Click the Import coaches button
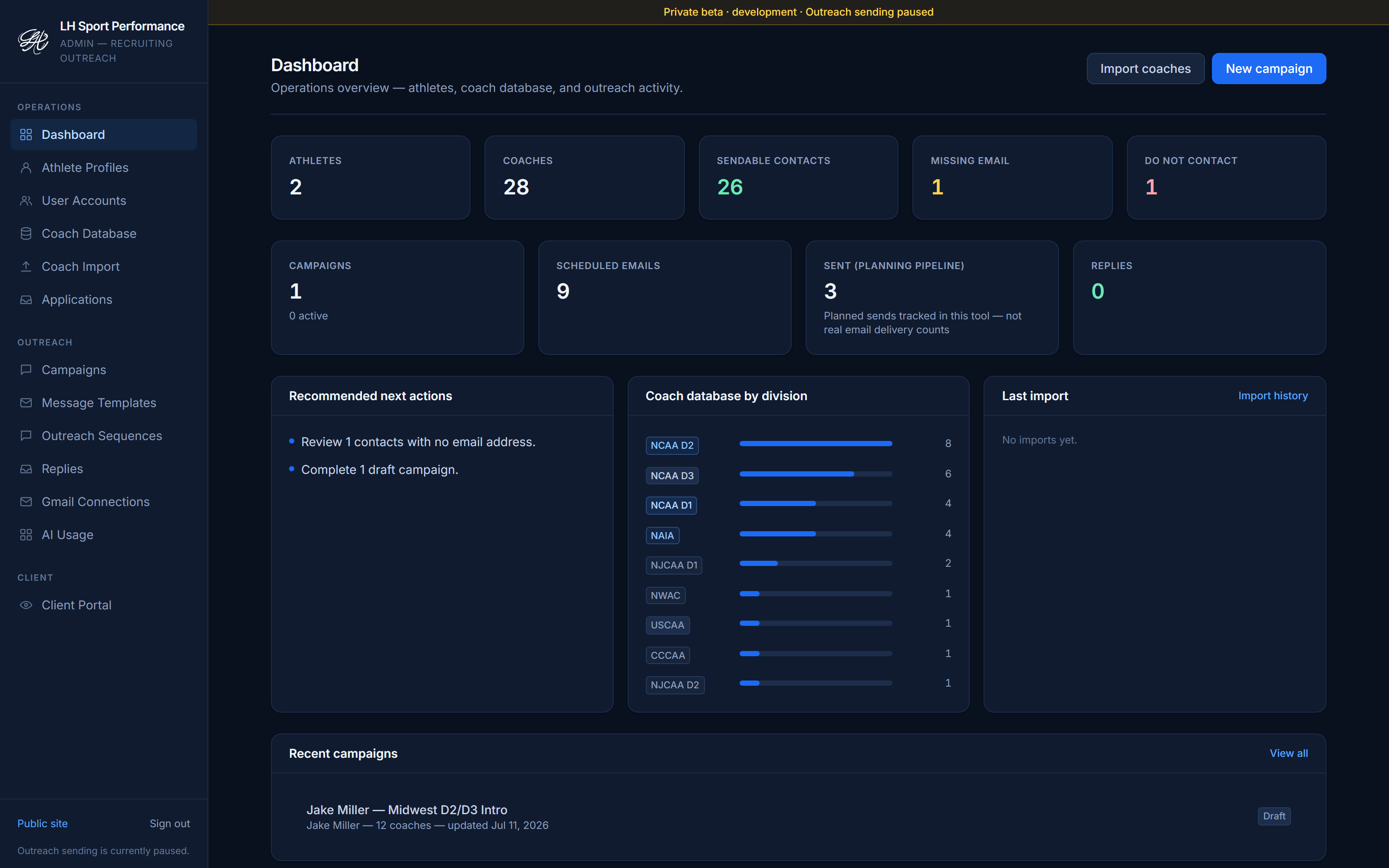1389x868 pixels. (1145, 68)
